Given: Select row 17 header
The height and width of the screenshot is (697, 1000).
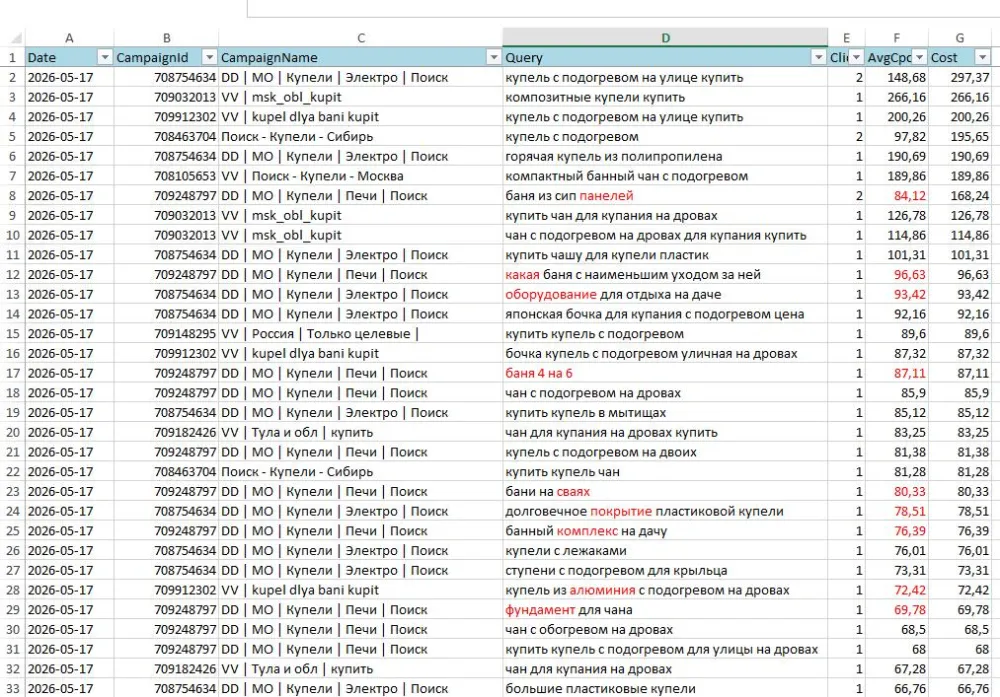Looking at the screenshot, I should [12, 373].
